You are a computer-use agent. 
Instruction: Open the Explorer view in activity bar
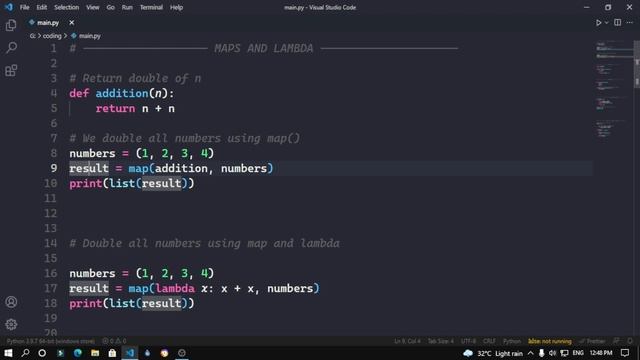click(x=11, y=25)
